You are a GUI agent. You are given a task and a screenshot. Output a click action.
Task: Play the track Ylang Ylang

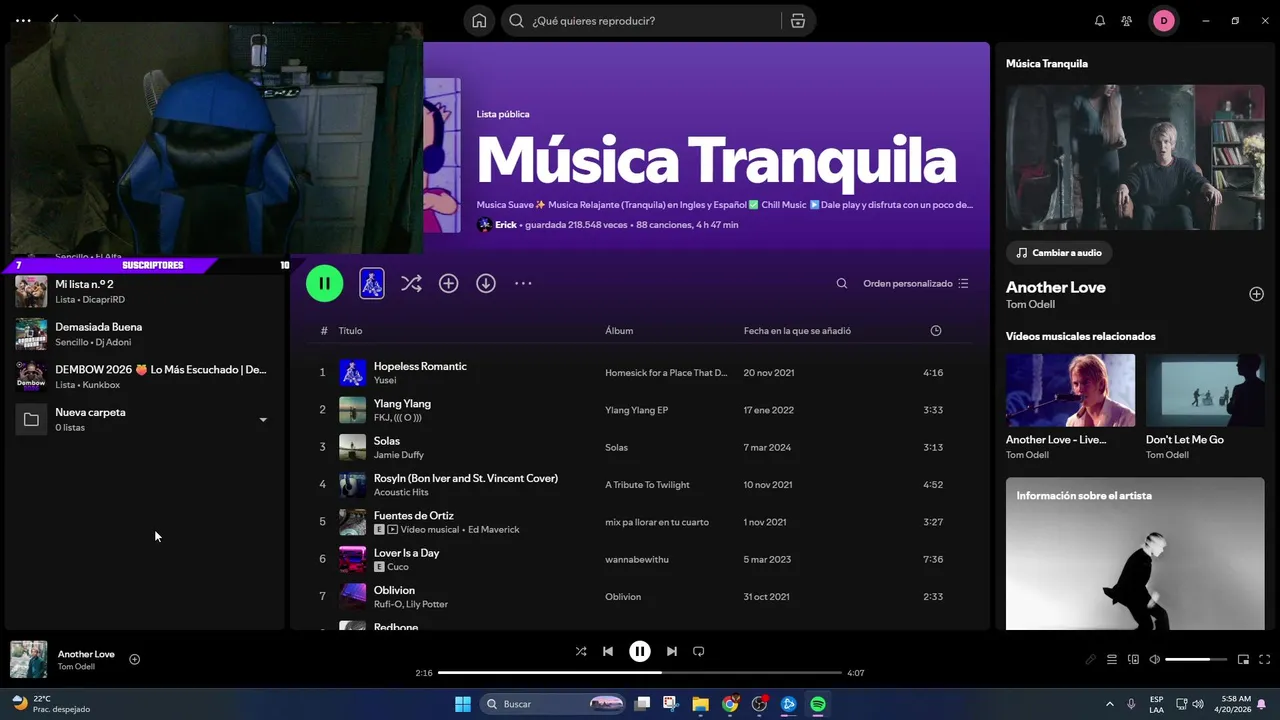(x=402, y=403)
